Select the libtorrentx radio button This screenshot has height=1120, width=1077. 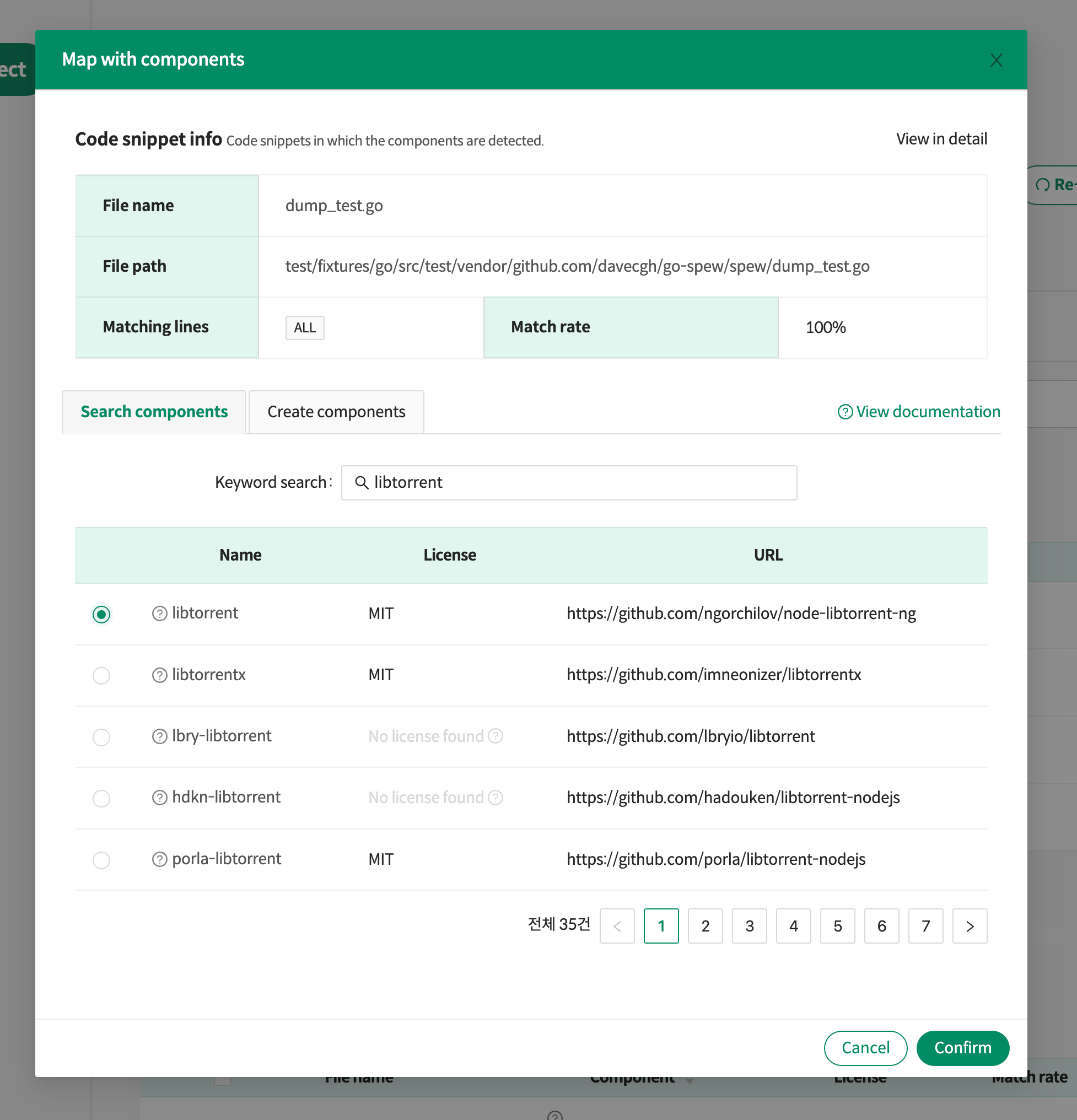(101, 675)
